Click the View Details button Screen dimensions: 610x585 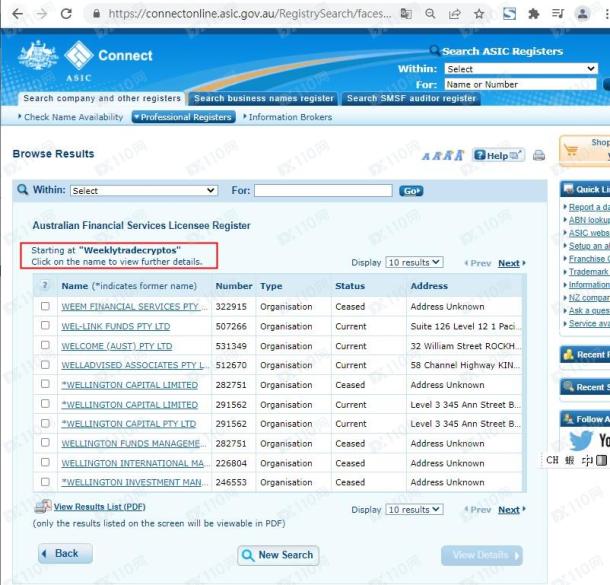pyautogui.click(x=482, y=555)
